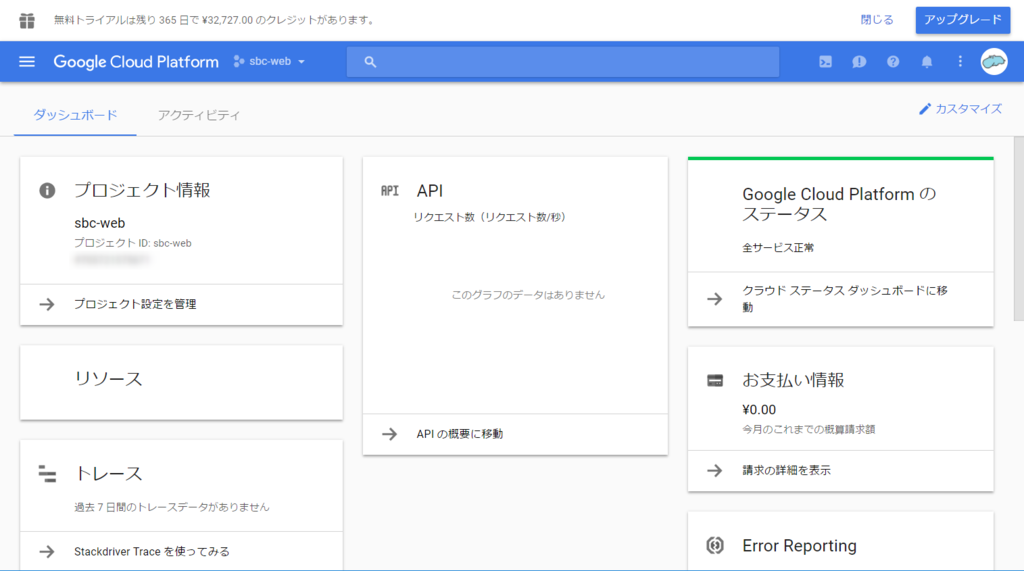Expand the sbc-web project dropdown

(270, 61)
